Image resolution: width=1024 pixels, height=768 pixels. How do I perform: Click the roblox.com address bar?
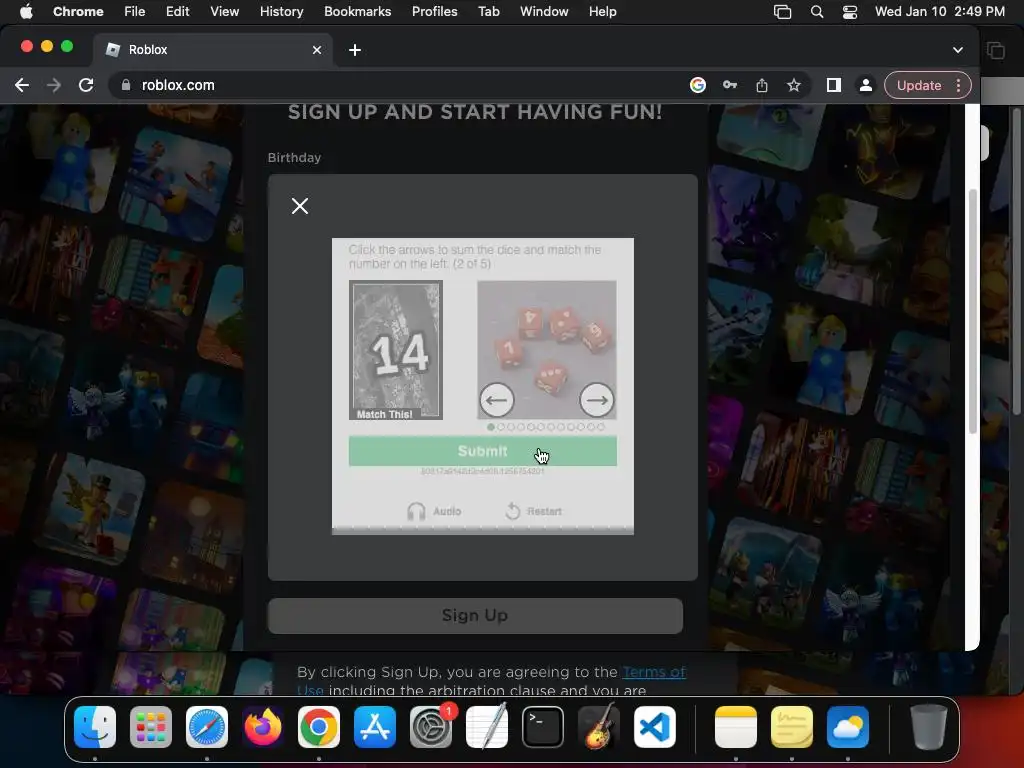pos(405,86)
